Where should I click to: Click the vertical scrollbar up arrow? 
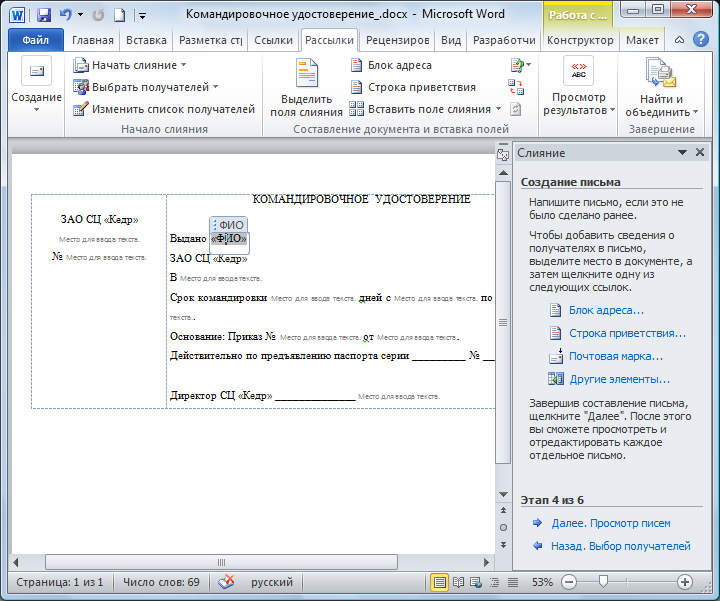pyautogui.click(x=503, y=173)
